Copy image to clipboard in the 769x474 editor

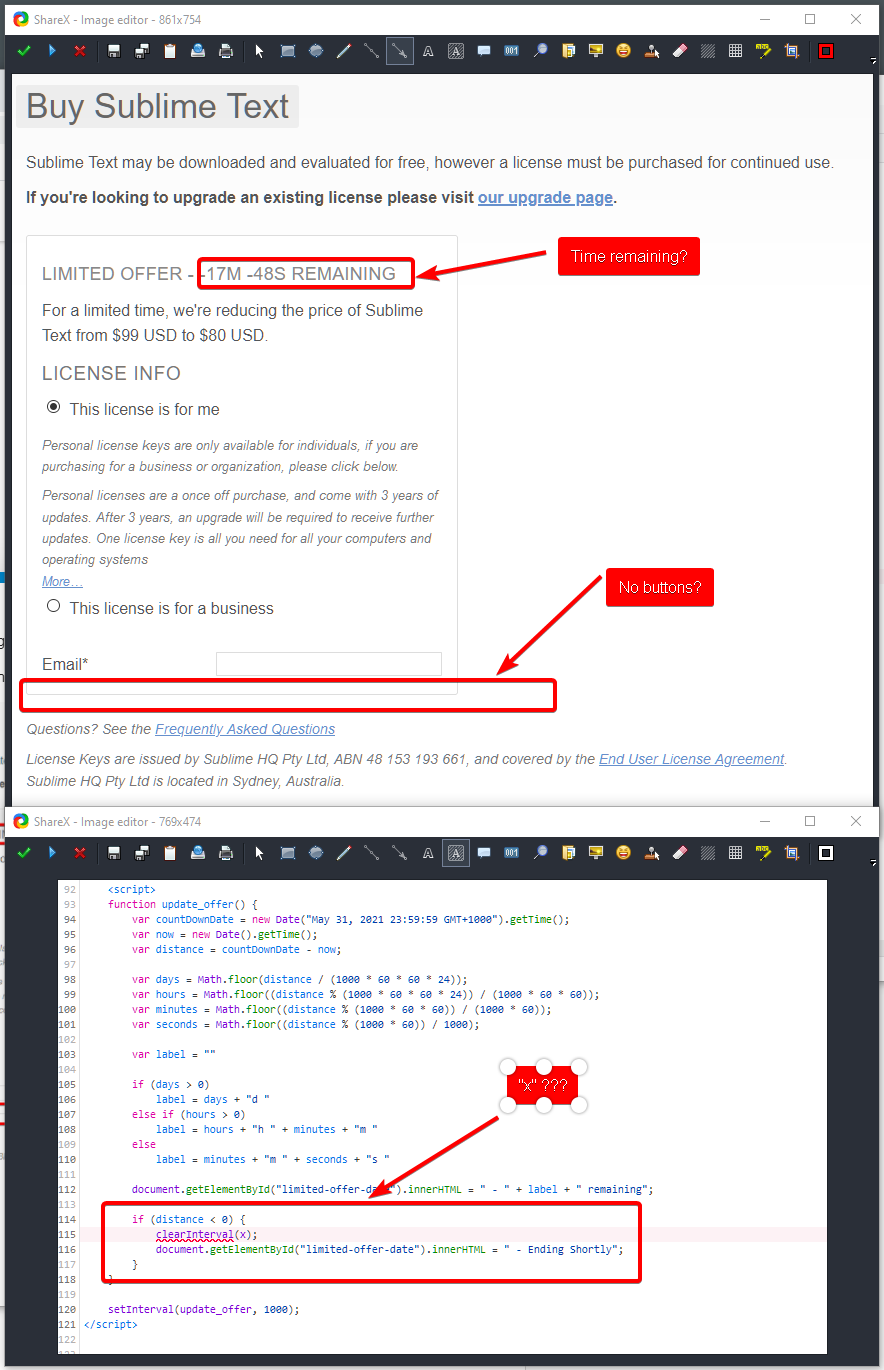(170, 853)
